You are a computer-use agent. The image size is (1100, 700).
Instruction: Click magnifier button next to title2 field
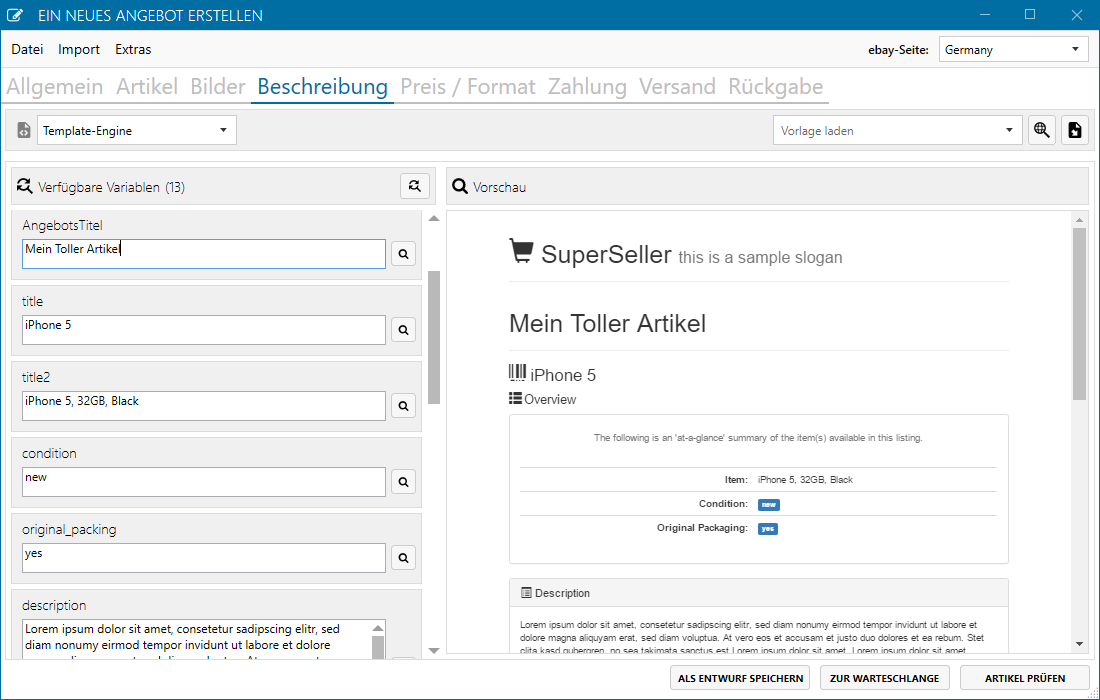(x=403, y=405)
